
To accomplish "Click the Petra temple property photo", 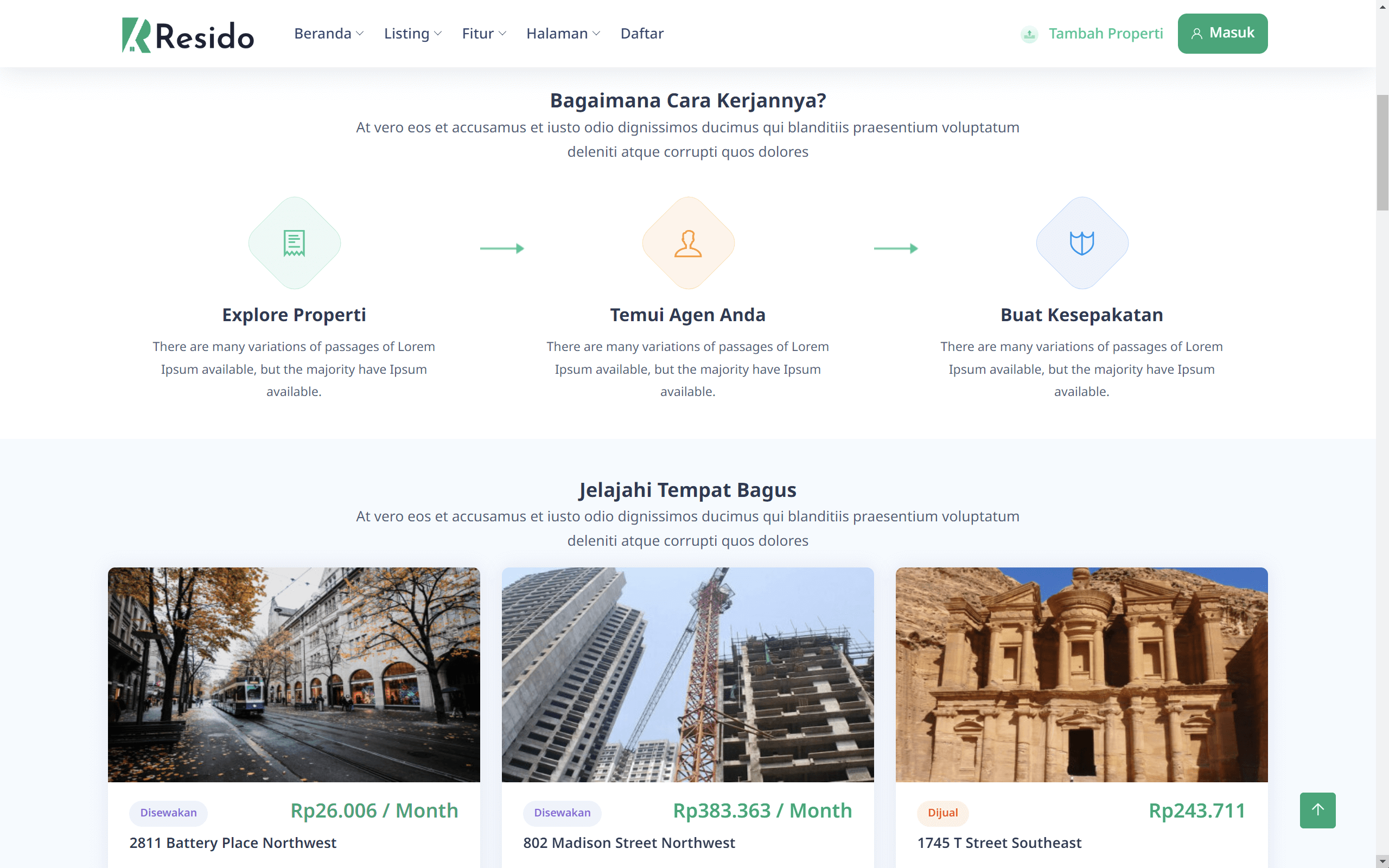I will click(x=1081, y=674).
